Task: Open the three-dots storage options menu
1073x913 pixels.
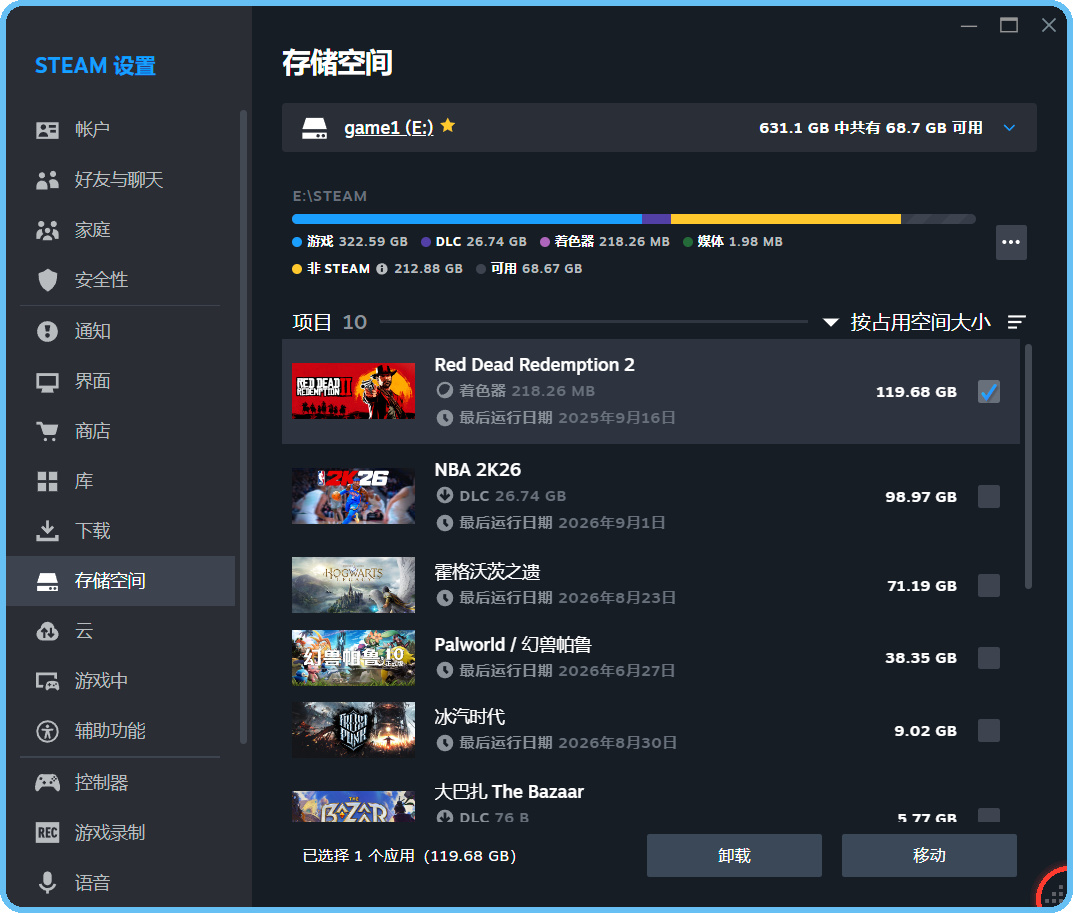Action: (x=1011, y=242)
